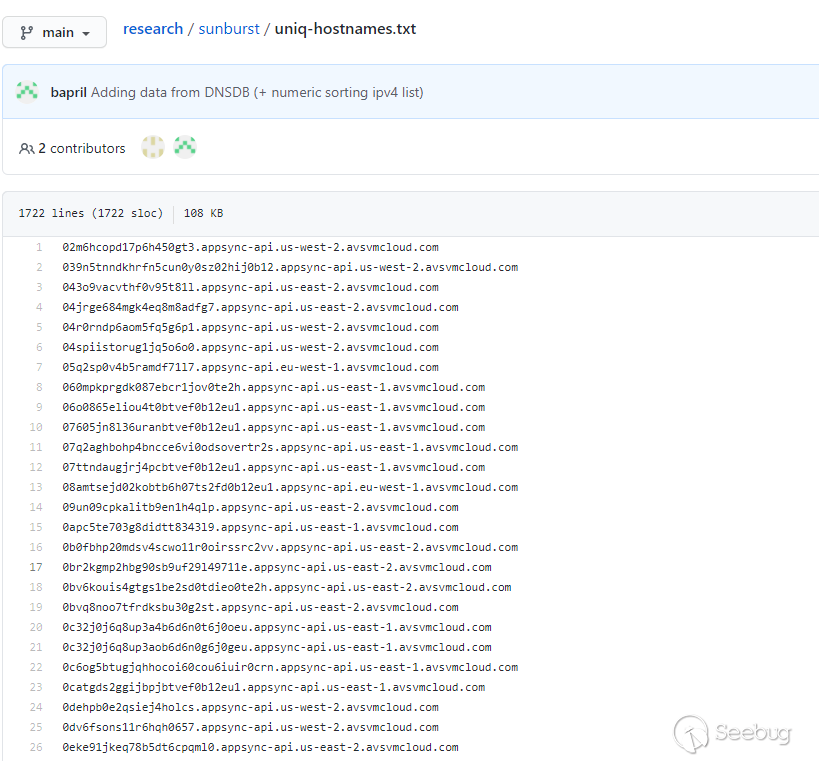Click hostname 08amtsejd02kobtb6h07ts2fd0b12eu1 line

click(290, 487)
